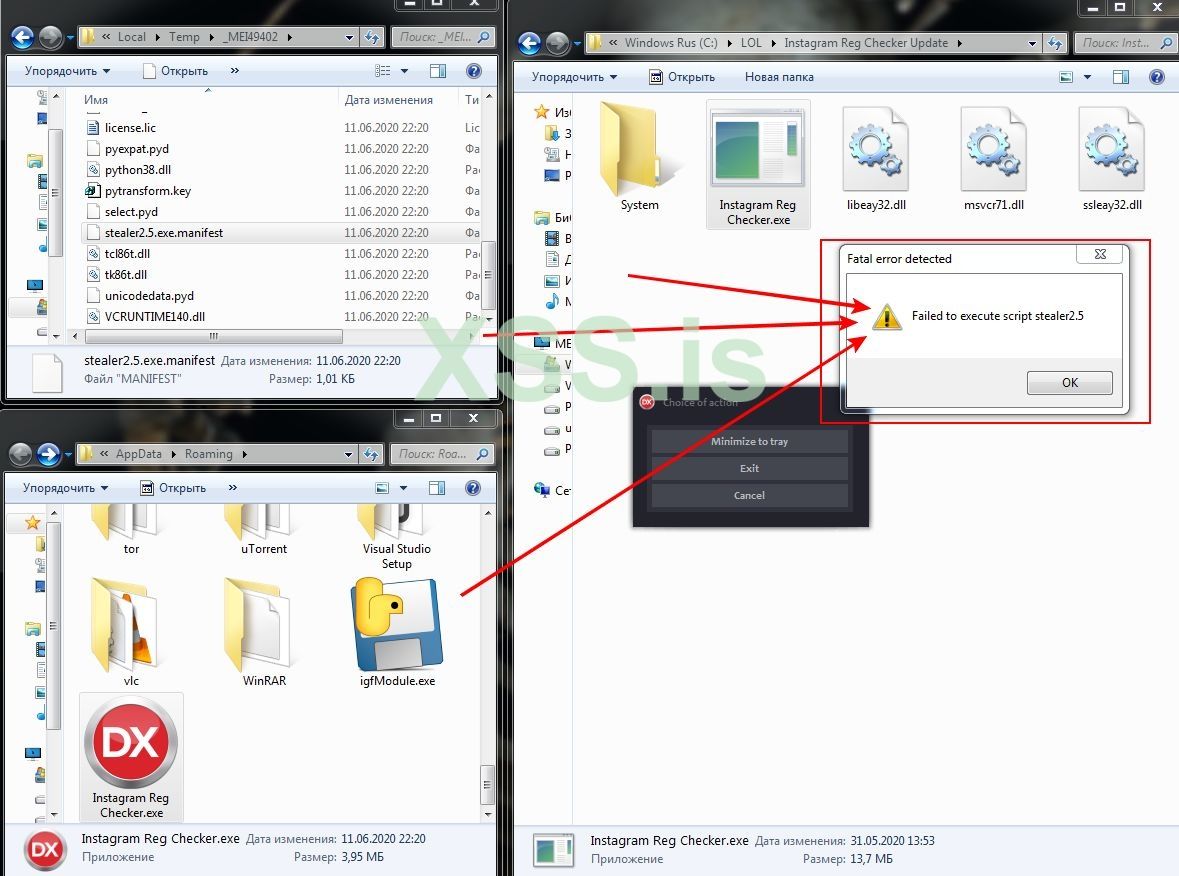This screenshot has height=876, width=1179.
Task: Select igfModule.exe Python icon in Roaming
Action: click(397, 633)
